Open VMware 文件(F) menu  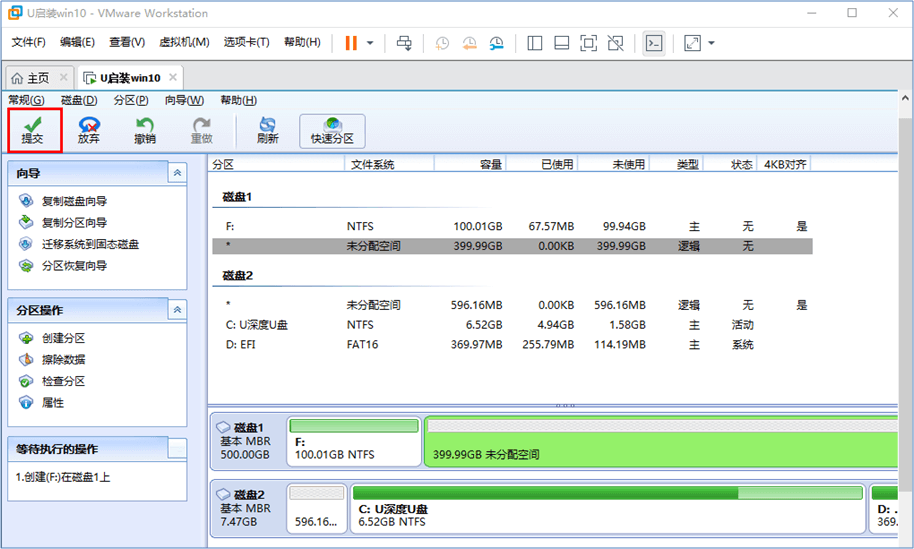point(29,42)
